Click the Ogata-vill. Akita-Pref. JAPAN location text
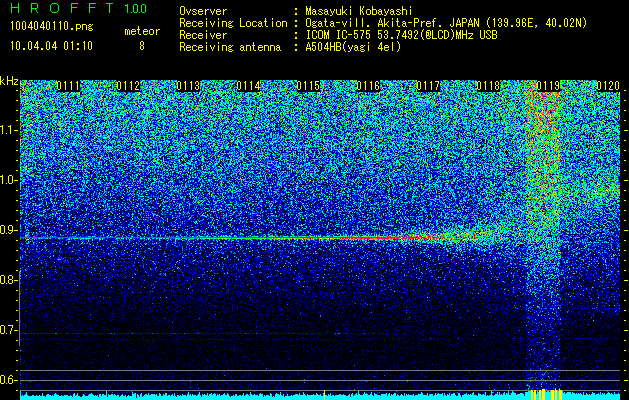The image size is (629, 400). [446, 23]
